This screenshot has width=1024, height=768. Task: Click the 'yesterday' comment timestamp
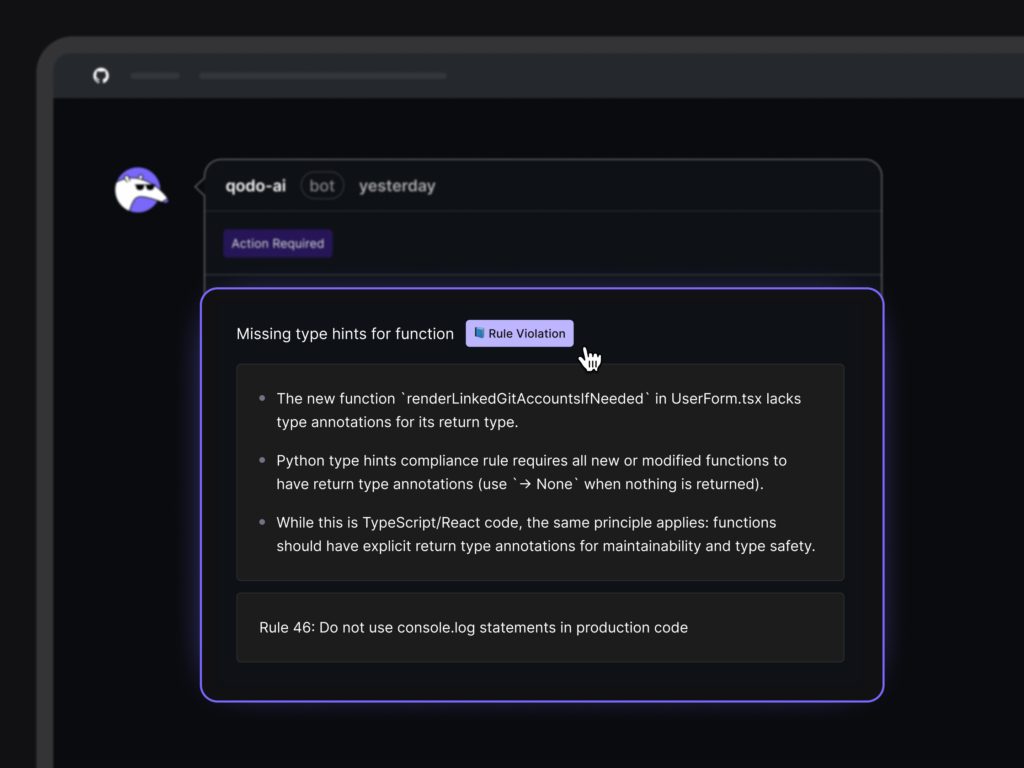point(397,186)
